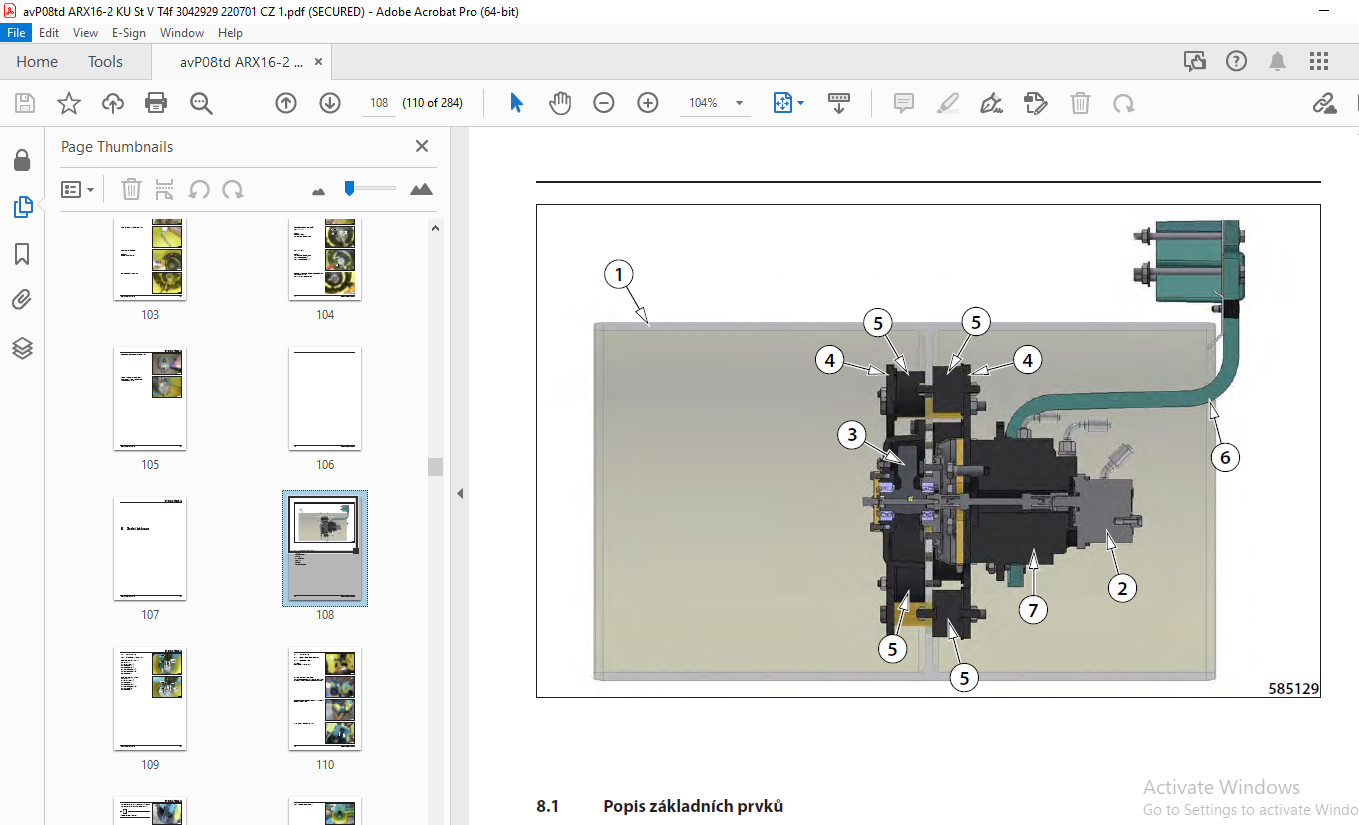Rotate pages clockwise in thumbnails panel
This screenshot has width=1359, height=825.
tap(233, 189)
